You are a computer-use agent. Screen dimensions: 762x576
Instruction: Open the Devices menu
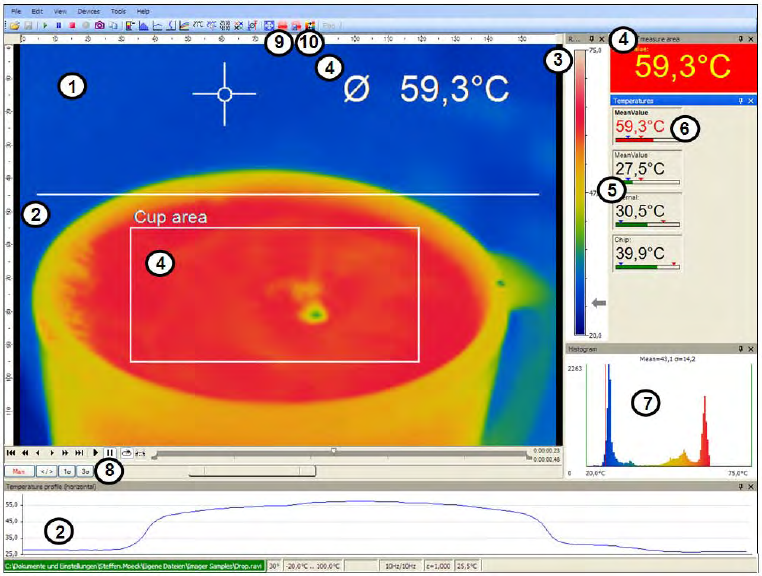pyautogui.click(x=87, y=9)
